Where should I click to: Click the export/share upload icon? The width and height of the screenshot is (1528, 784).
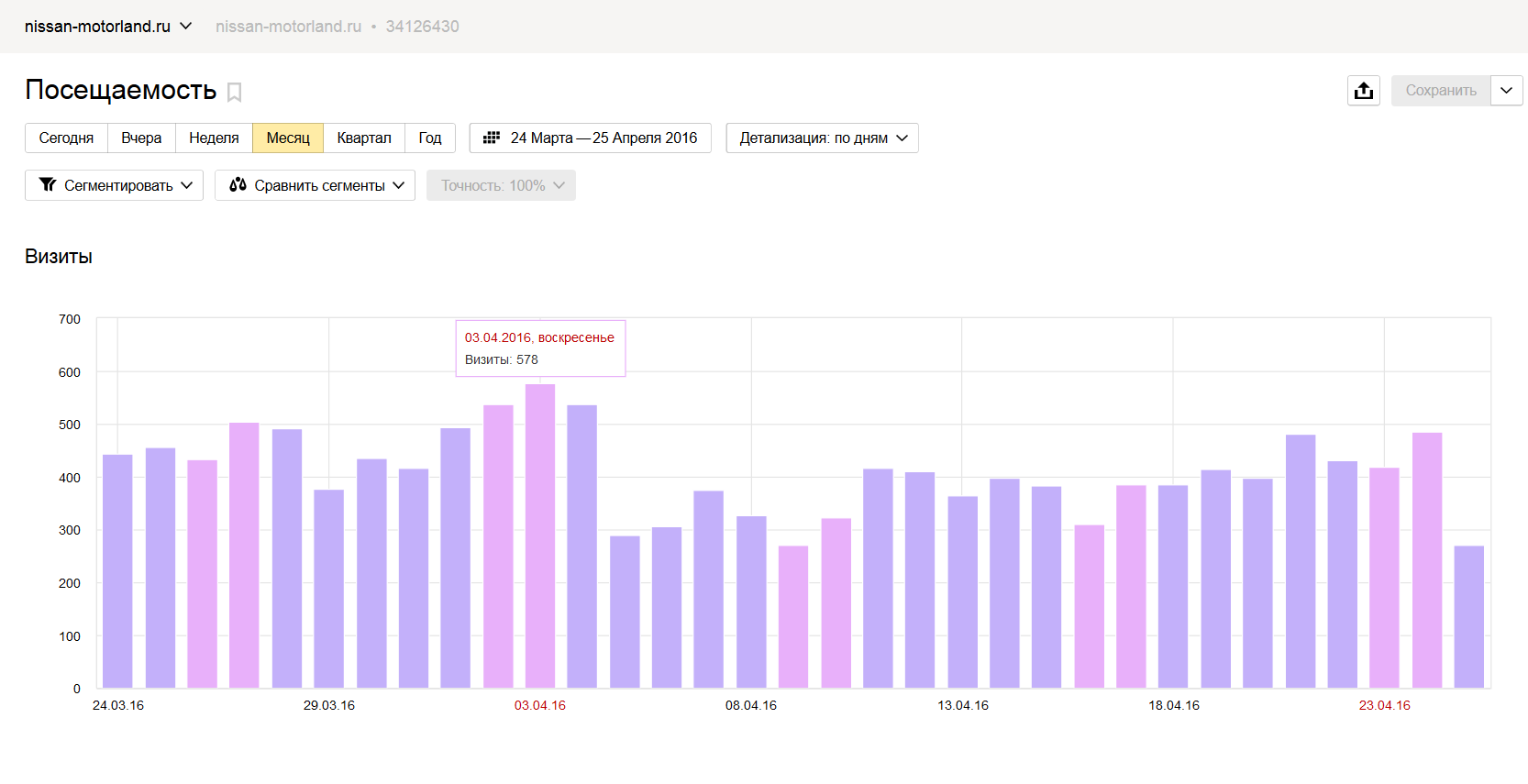pos(1364,91)
